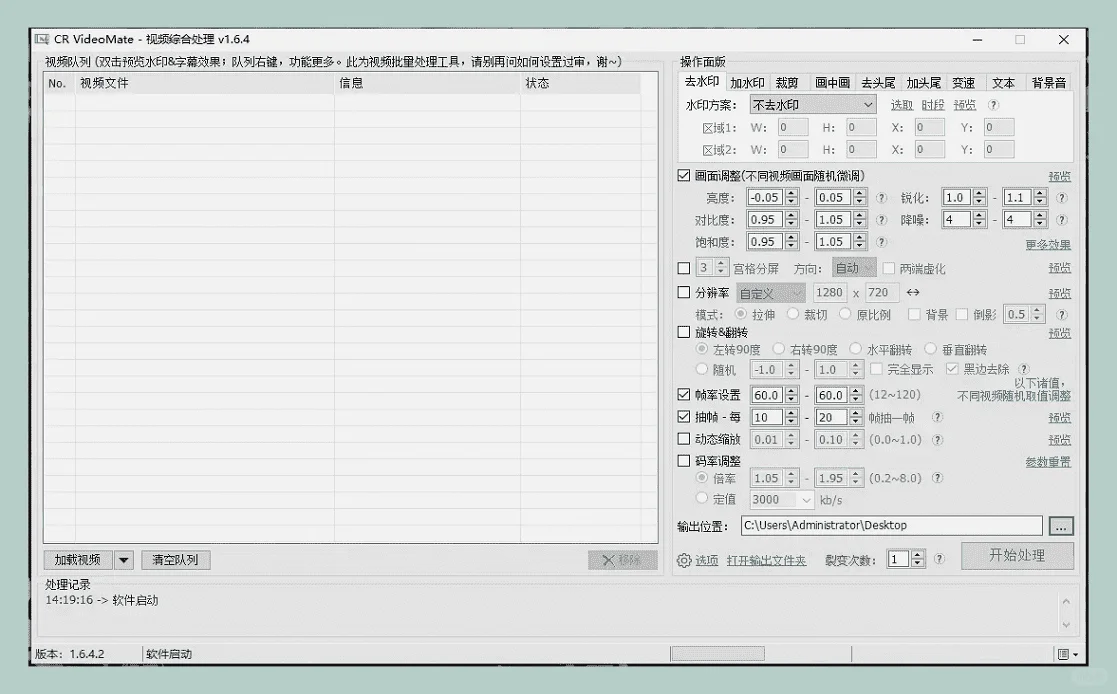Switch to the 变速 tab

point(963,83)
